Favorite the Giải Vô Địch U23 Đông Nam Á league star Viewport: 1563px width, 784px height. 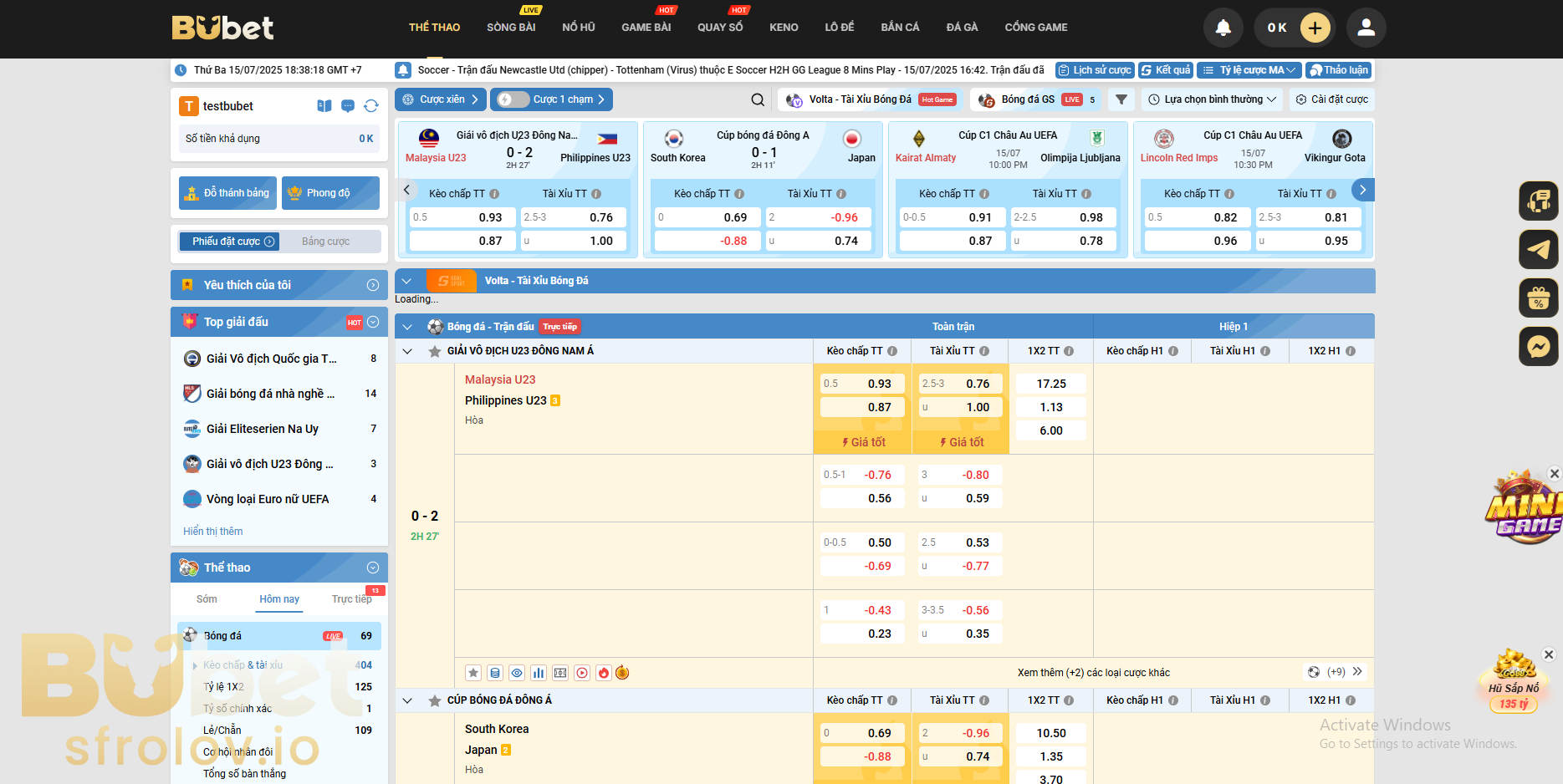[x=435, y=351]
